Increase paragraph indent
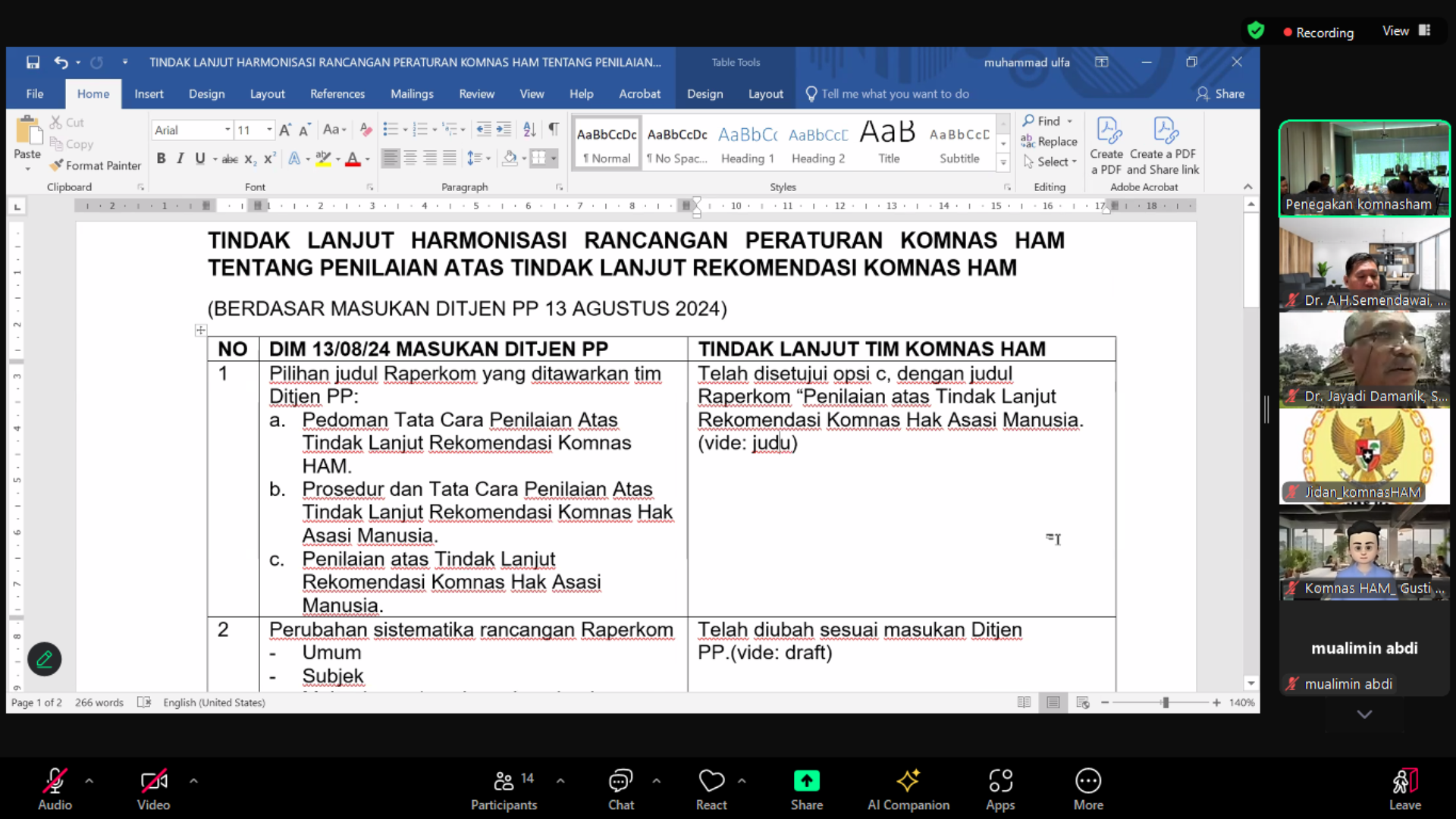1456x819 pixels. (x=504, y=130)
